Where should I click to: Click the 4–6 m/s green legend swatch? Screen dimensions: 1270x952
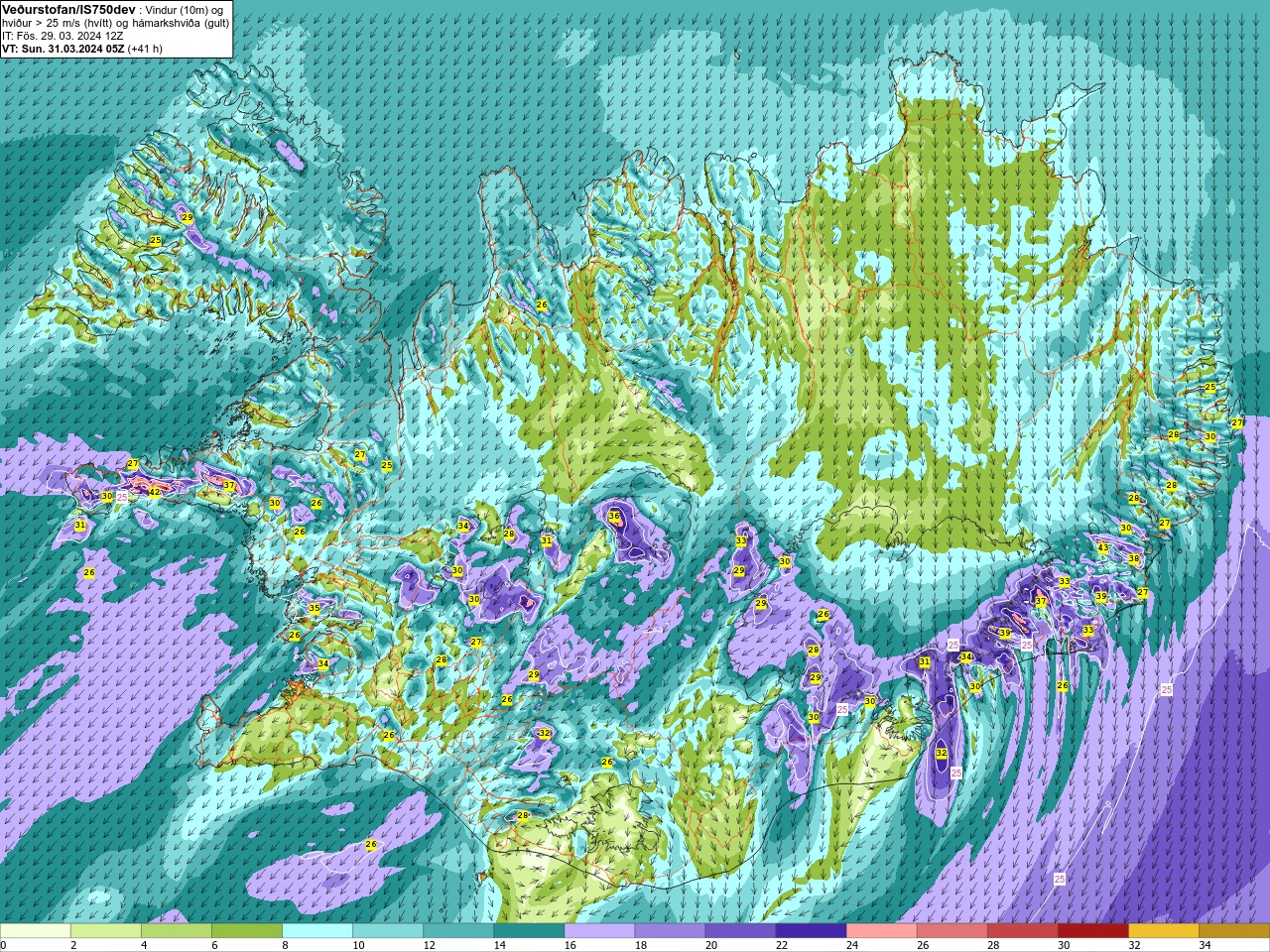(x=177, y=931)
